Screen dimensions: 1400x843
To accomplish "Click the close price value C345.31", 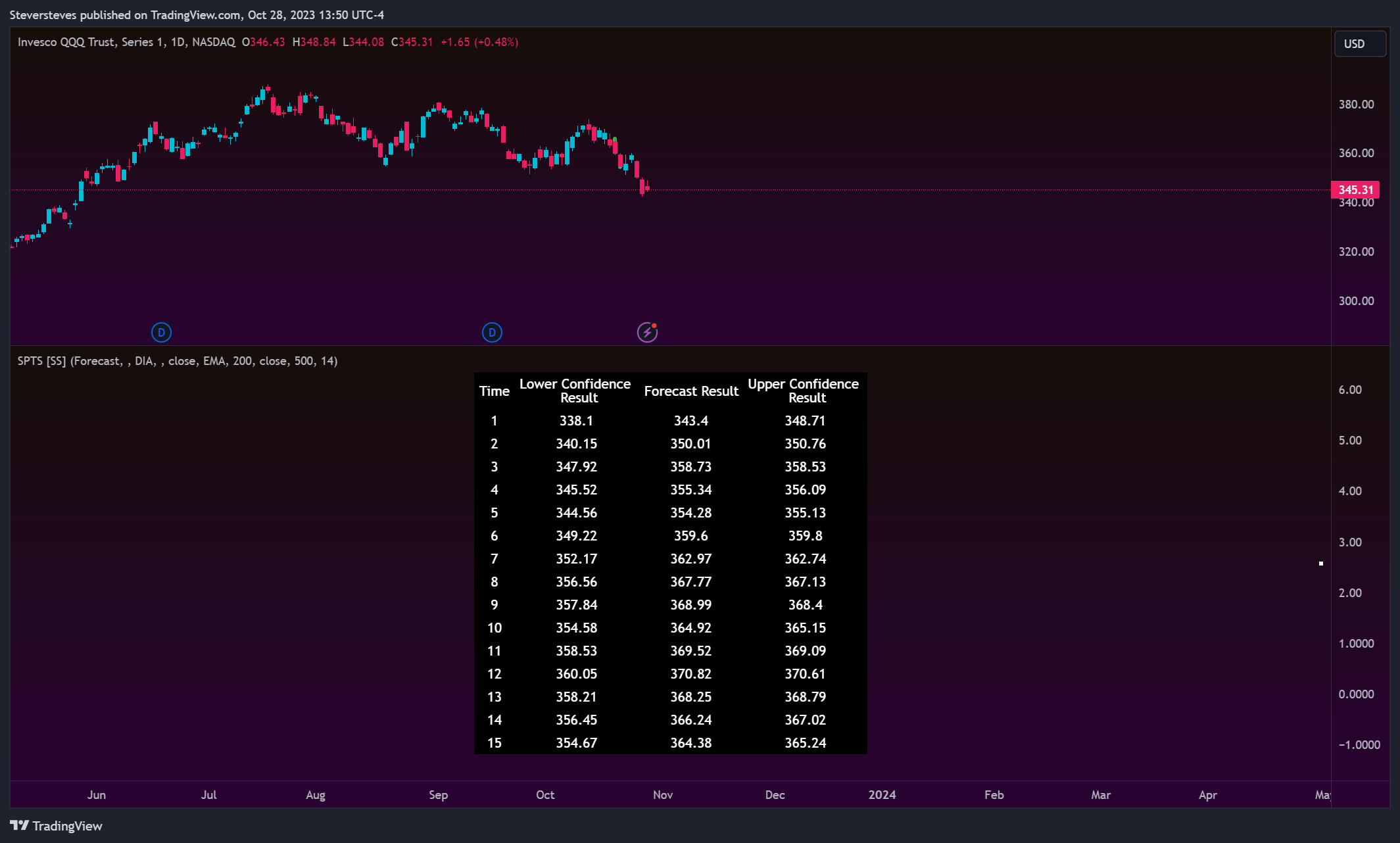I will (412, 42).
